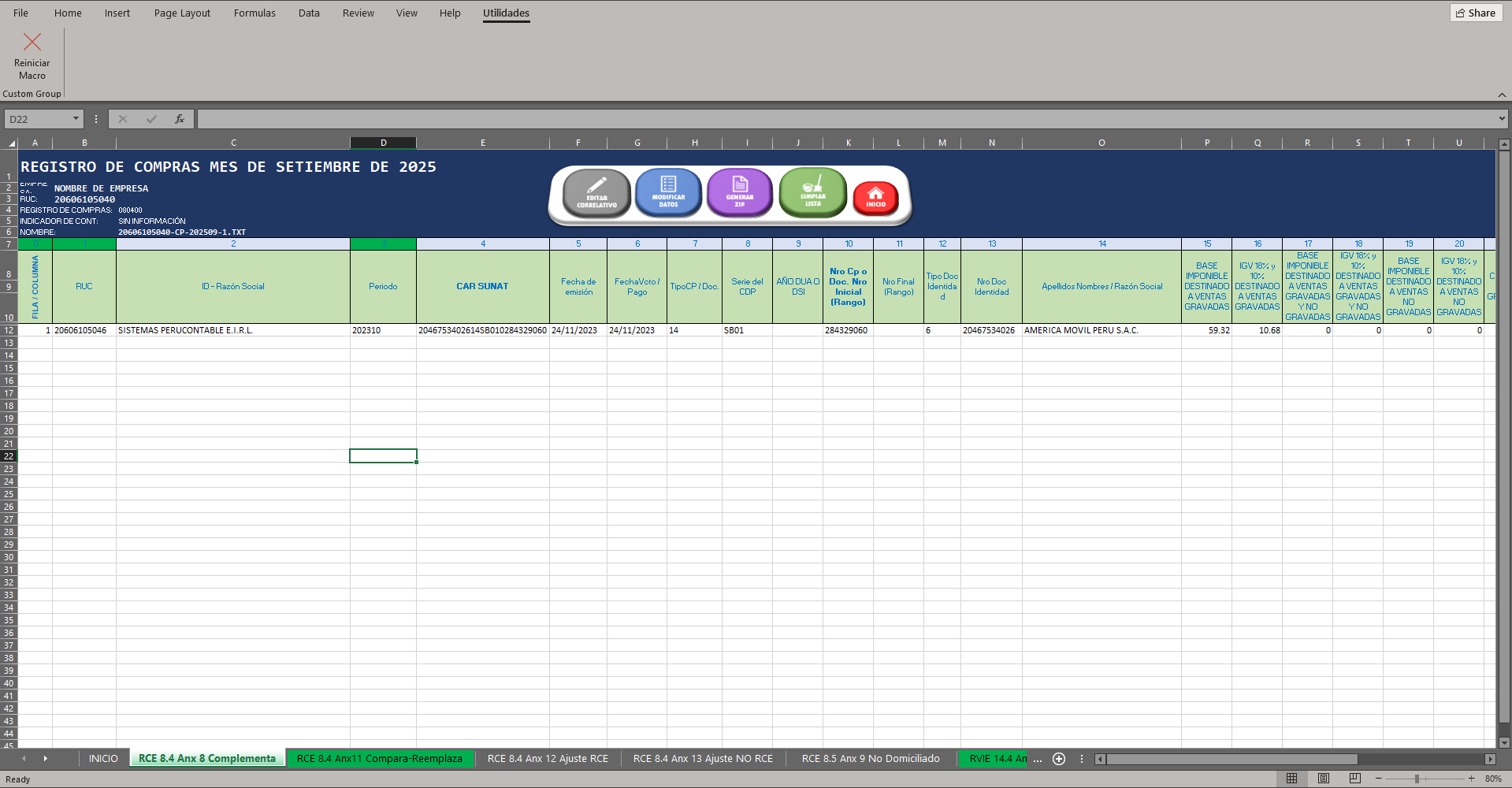
Task: Expand the formula bar
Action: coord(1501,119)
